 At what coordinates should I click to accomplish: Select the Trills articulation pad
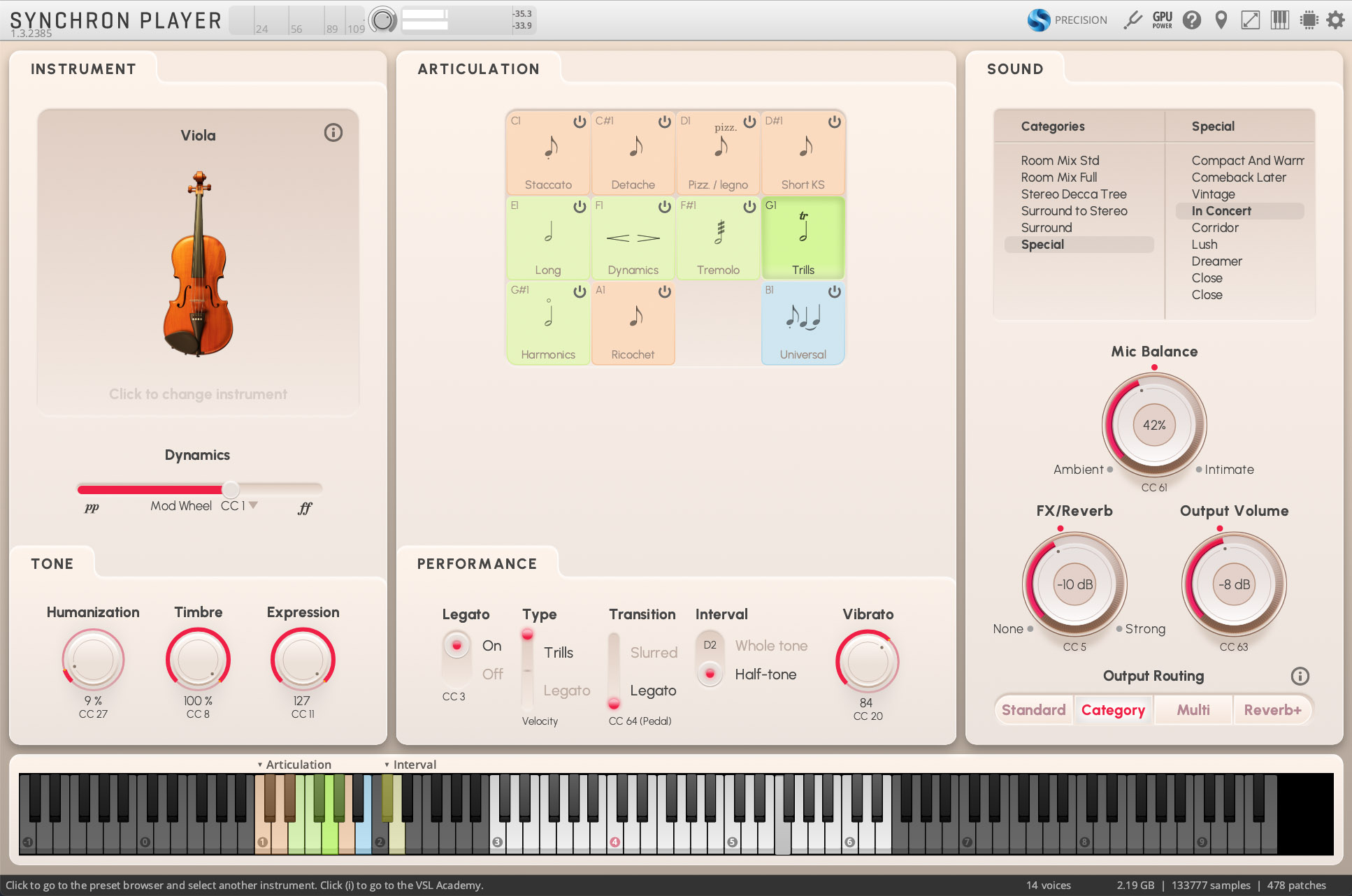click(x=803, y=238)
